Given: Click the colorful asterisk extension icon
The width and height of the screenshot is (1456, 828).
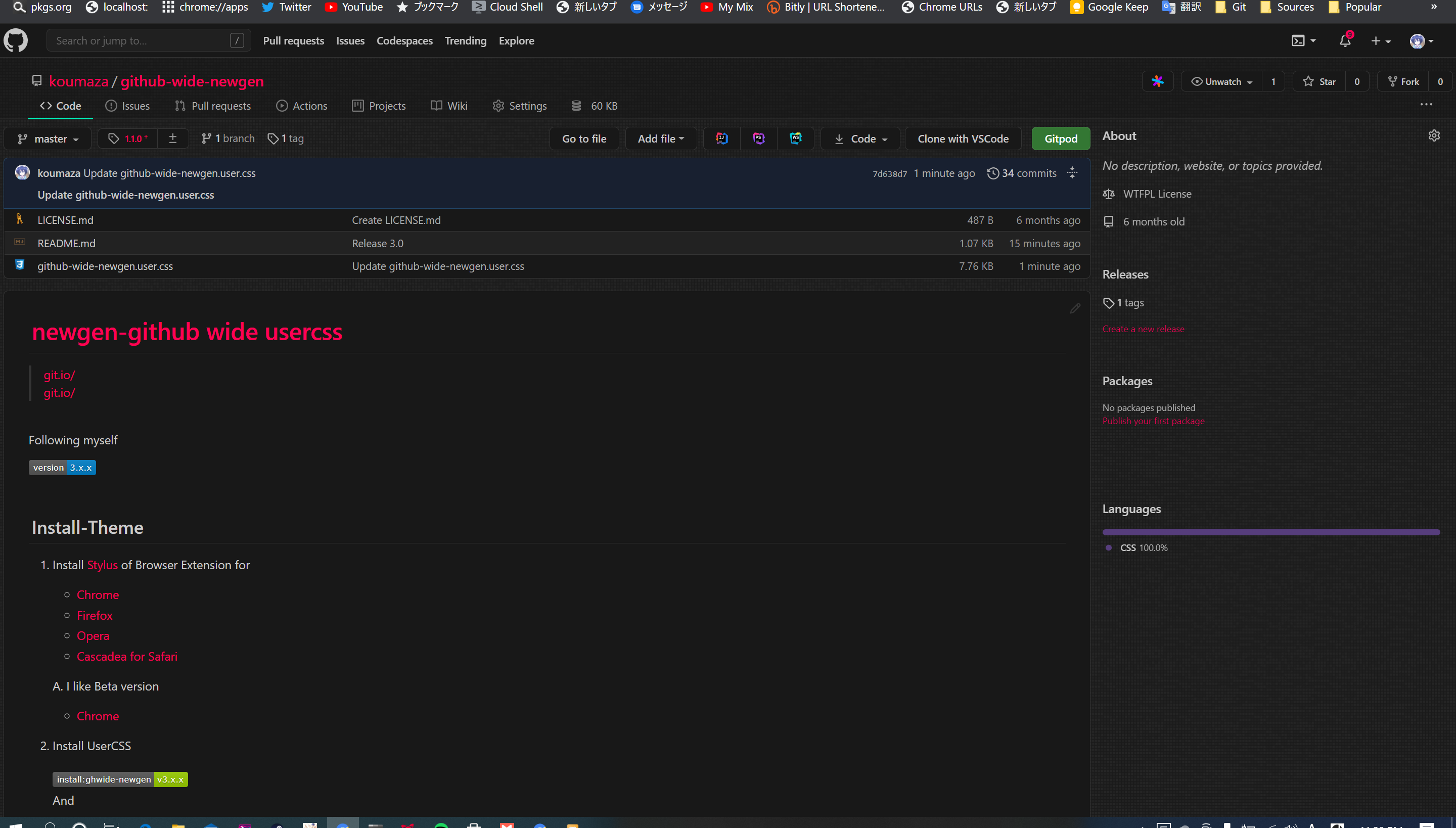Looking at the screenshot, I should pyautogui.click(x=1157, y=81).
